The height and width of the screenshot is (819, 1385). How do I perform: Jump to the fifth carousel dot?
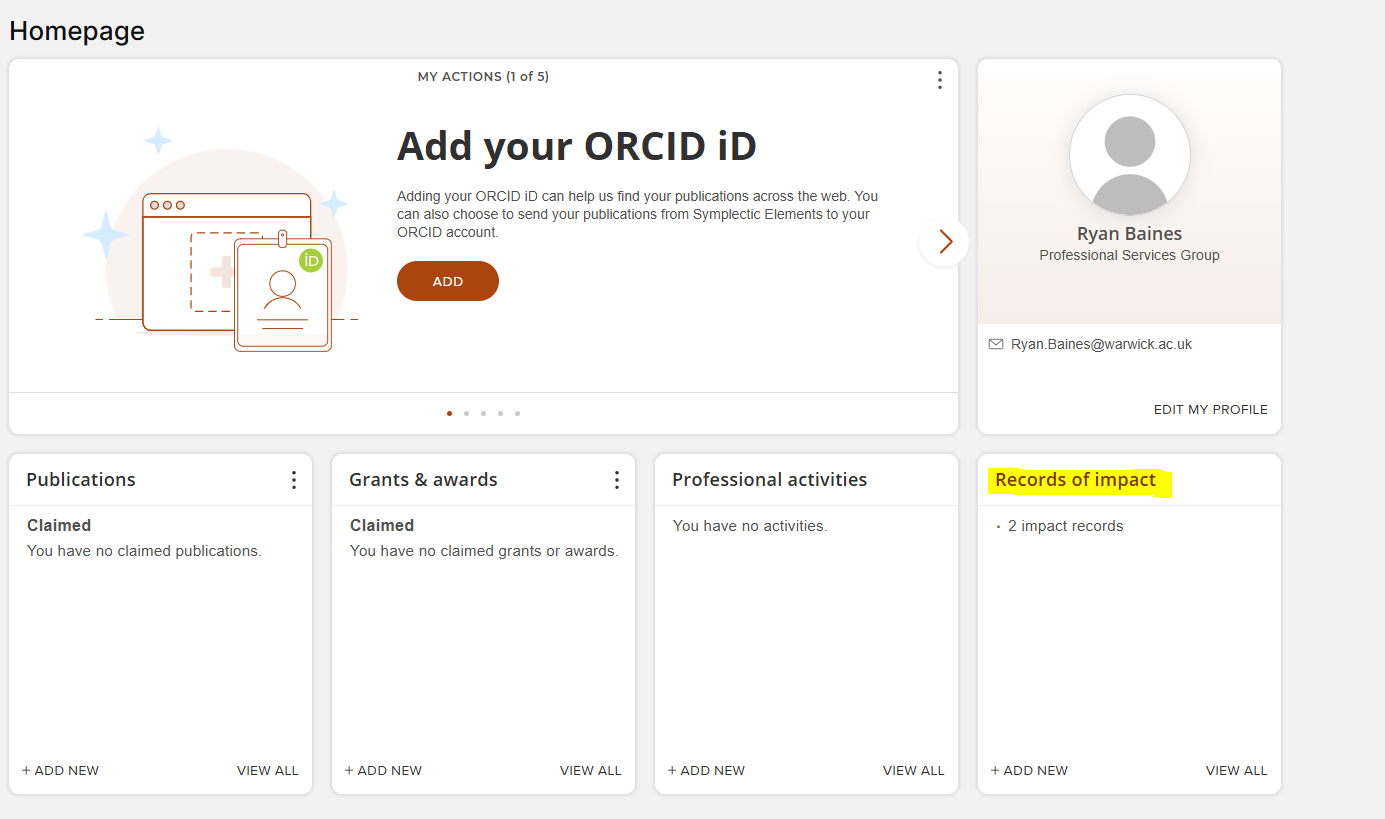(517, 413)
